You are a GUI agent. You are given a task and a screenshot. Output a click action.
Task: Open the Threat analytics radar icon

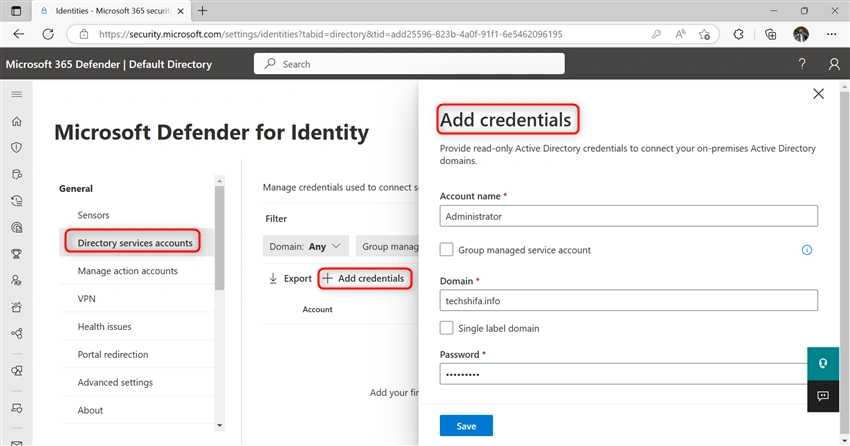[x=17, y=227]
